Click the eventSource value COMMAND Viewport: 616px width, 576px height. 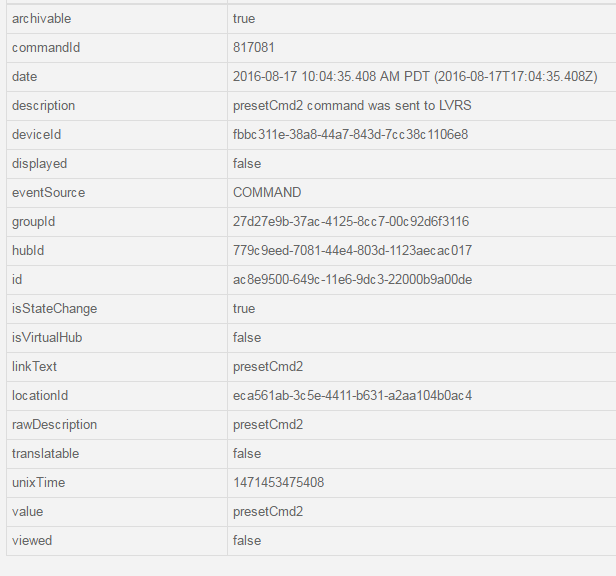(267, 193)
